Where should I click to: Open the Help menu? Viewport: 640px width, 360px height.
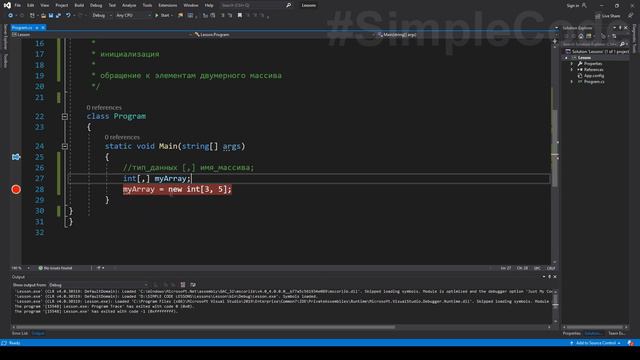point(209,5)
